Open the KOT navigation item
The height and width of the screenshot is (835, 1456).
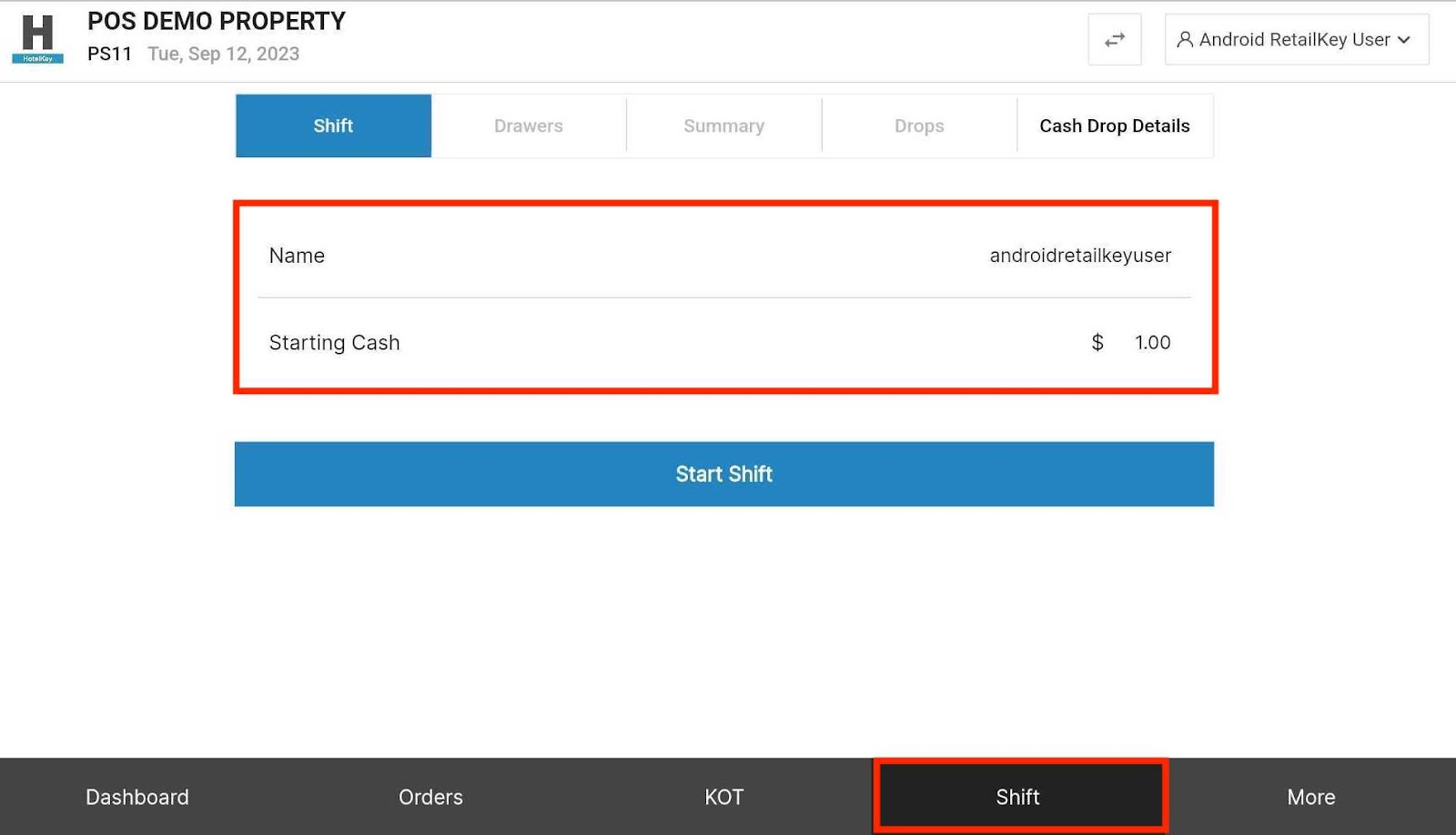coord(723,796)
